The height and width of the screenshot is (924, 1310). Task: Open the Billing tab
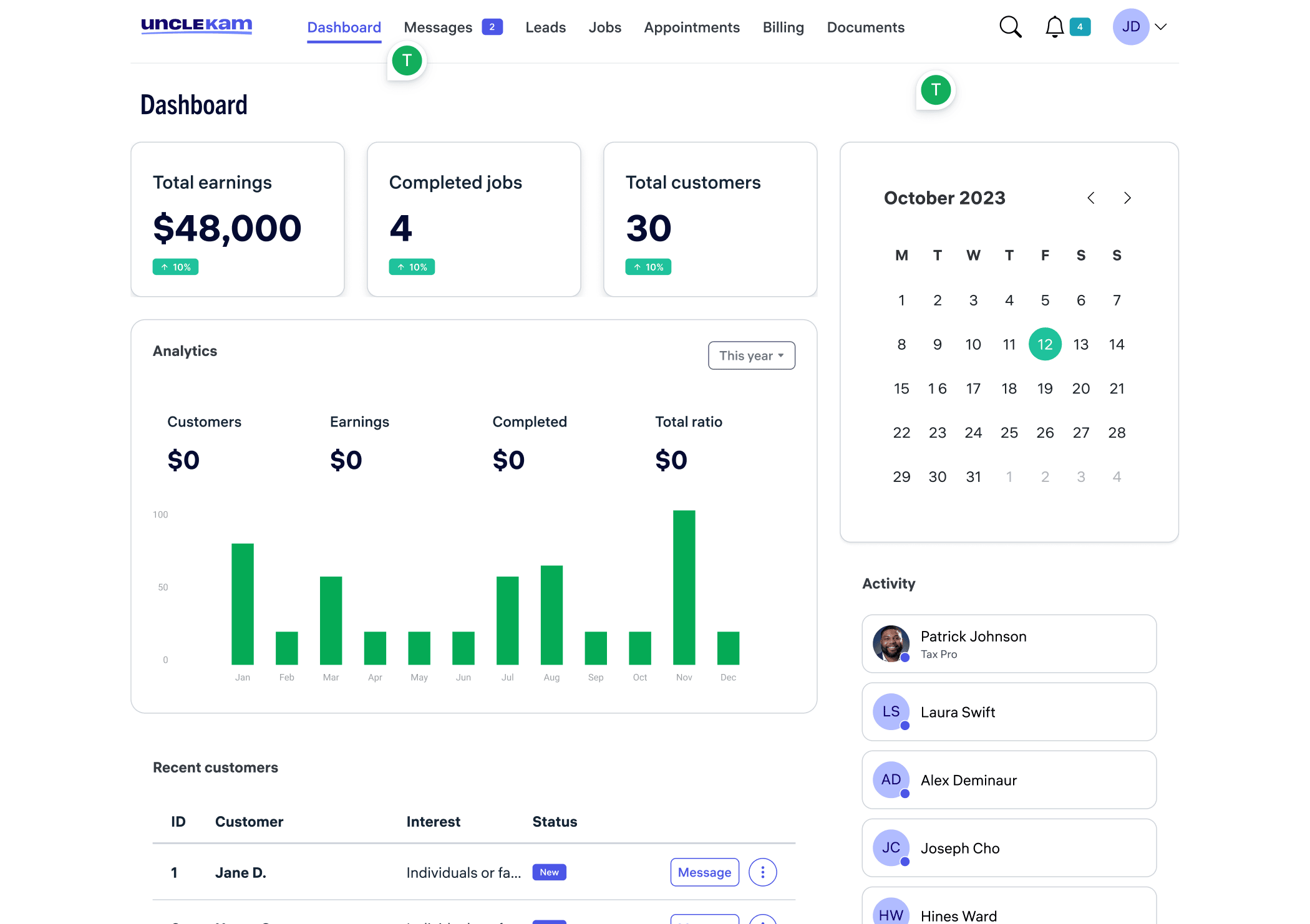tap(783, 27)
